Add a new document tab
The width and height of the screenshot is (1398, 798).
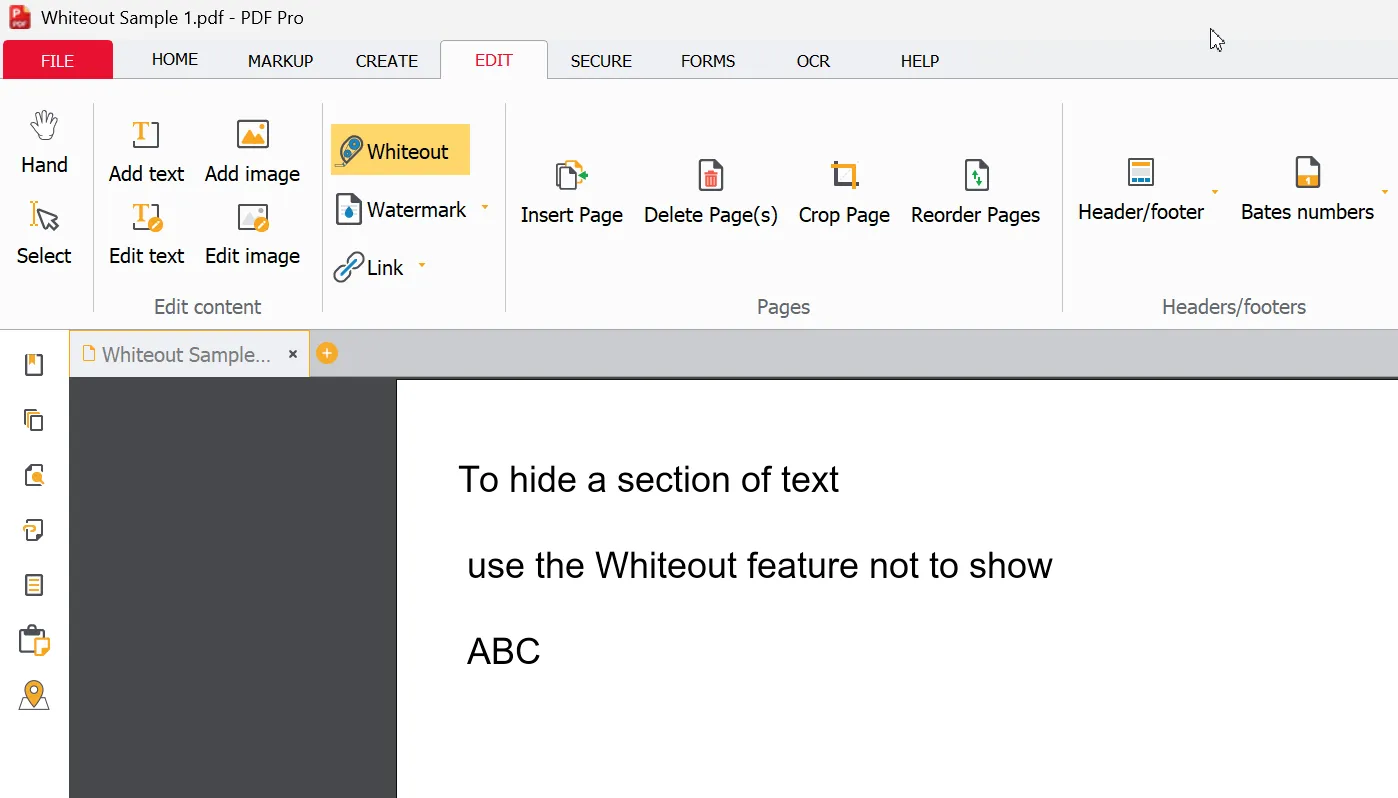[327, 353]
